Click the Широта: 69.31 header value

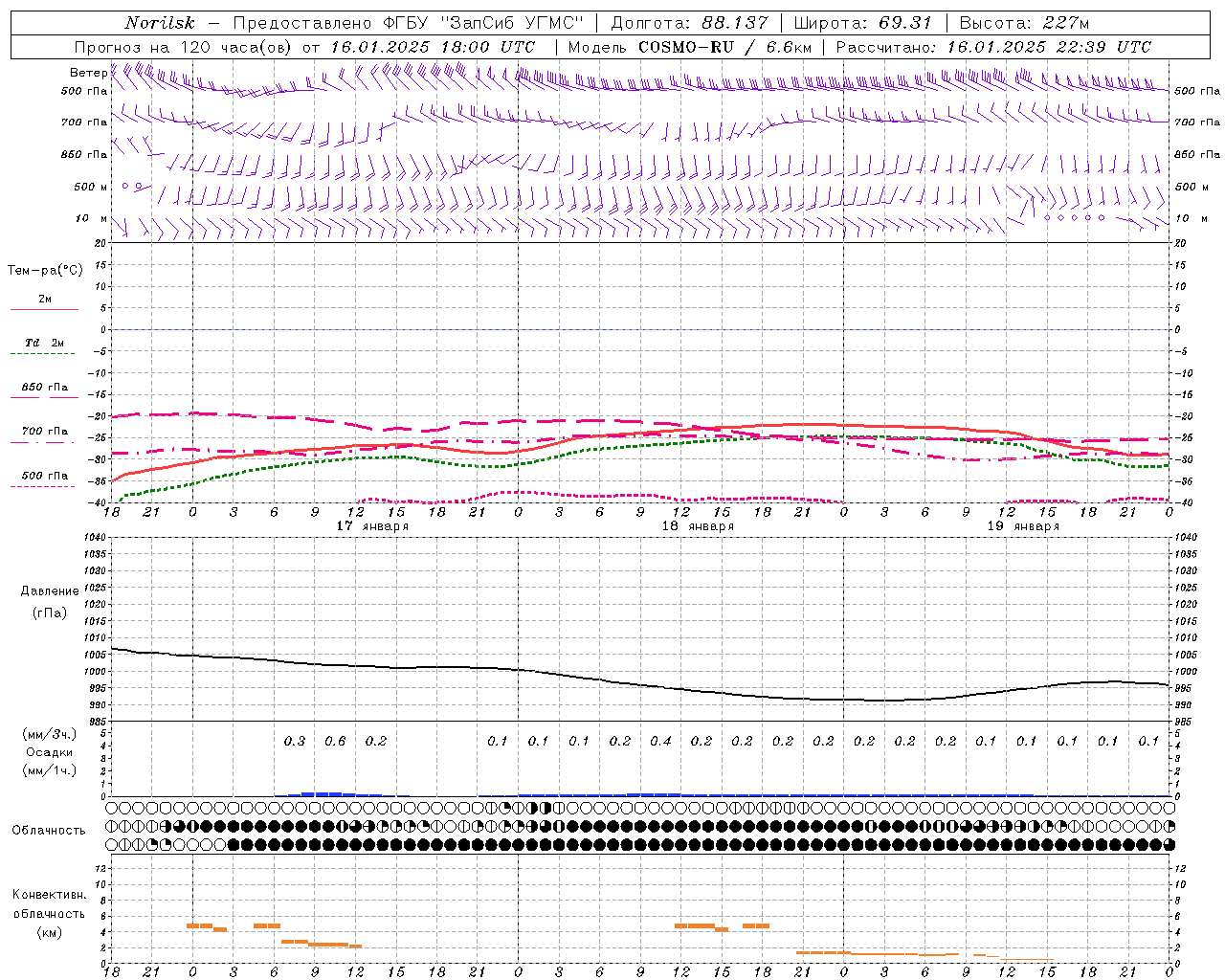click(x=862, y=23)
